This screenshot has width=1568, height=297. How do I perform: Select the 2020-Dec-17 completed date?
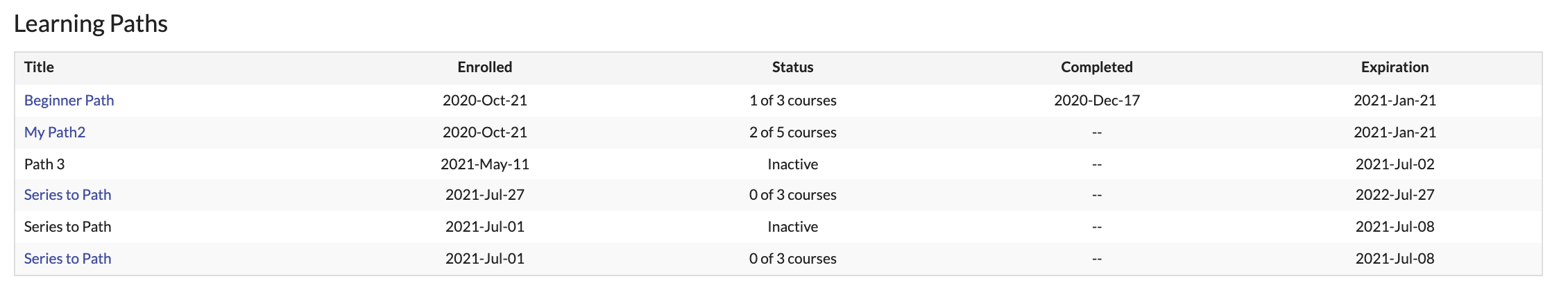tap(1097, 100)
